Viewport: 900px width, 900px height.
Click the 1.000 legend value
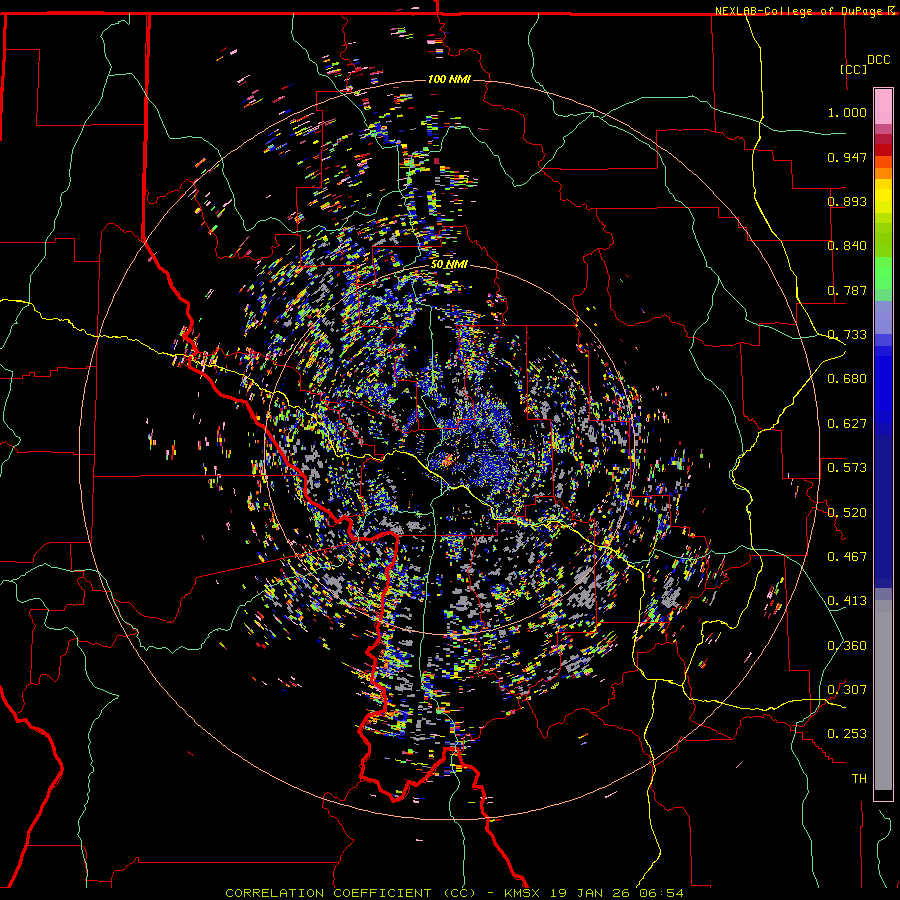coord(847,112)
